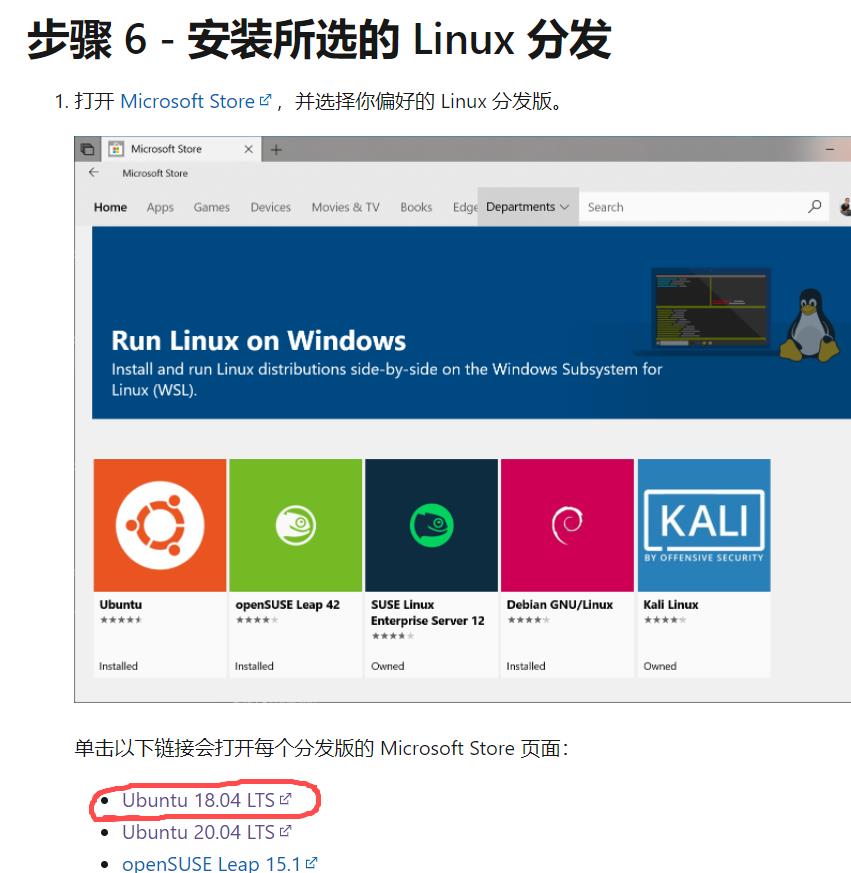Switch to the Books section

point(416,206)
